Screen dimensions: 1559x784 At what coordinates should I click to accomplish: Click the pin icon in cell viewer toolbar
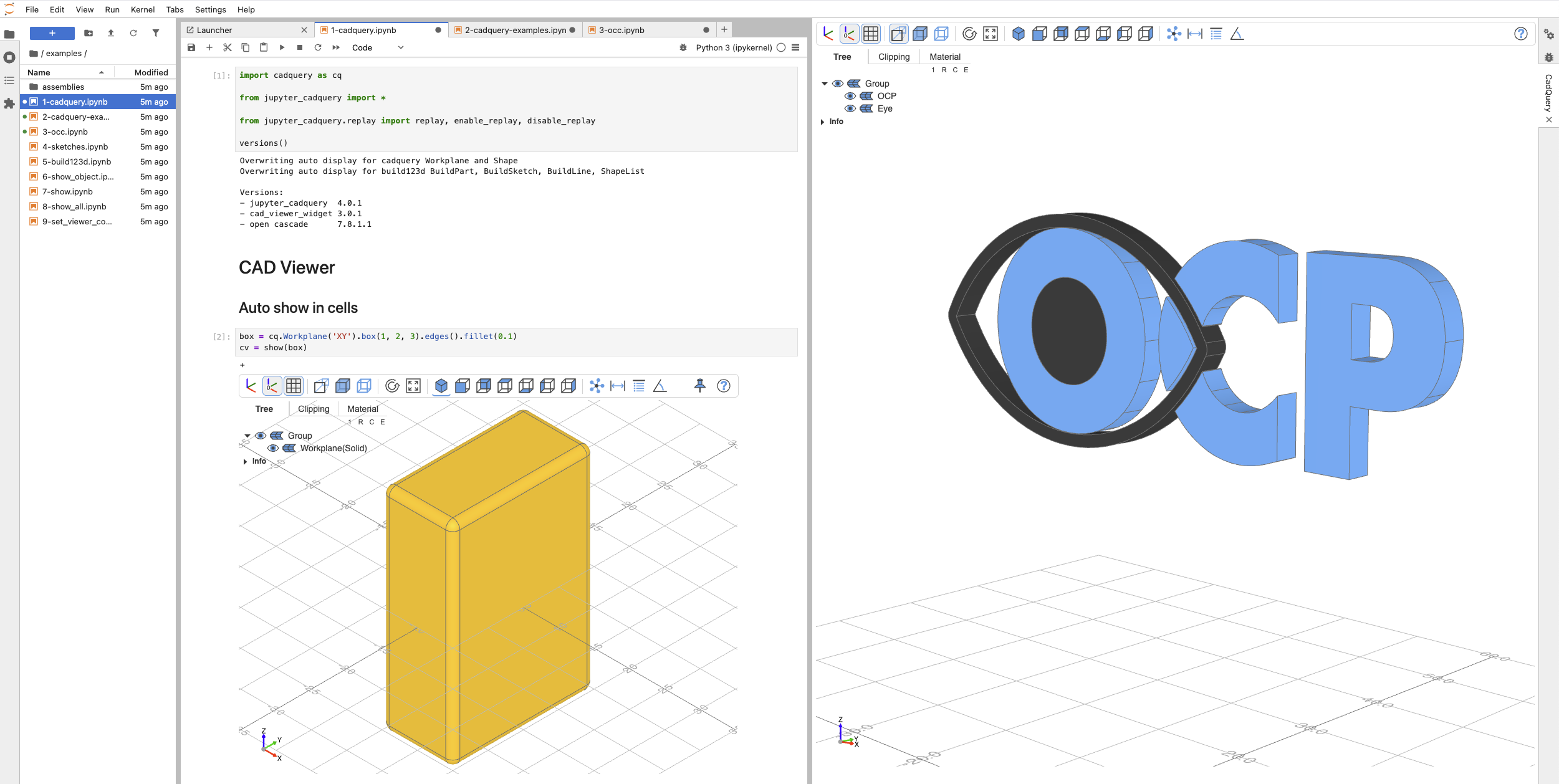[x=699, y=386]
